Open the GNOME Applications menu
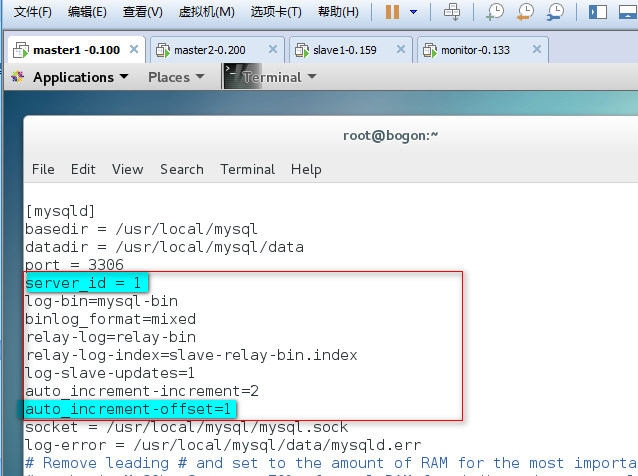This screenshot has width=638, height=476. (80, 77)
